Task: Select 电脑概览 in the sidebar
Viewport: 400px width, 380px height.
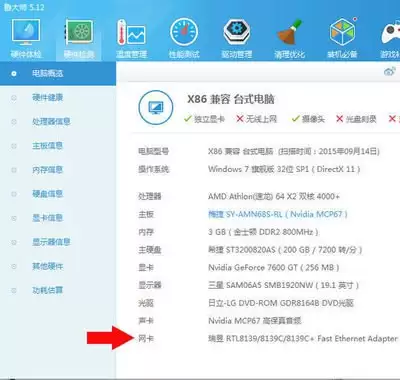Action: pyautogui.click(x=58, y=73)
